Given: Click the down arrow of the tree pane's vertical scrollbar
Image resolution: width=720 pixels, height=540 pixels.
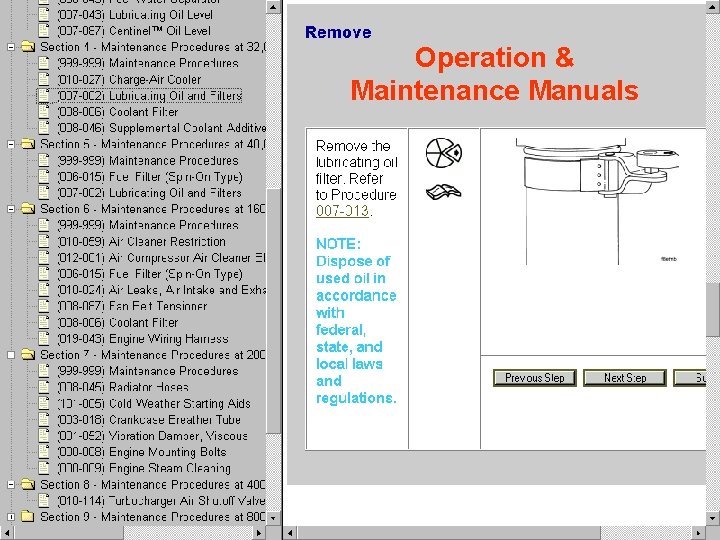Looking at the screenshot, I should (274, 518).
